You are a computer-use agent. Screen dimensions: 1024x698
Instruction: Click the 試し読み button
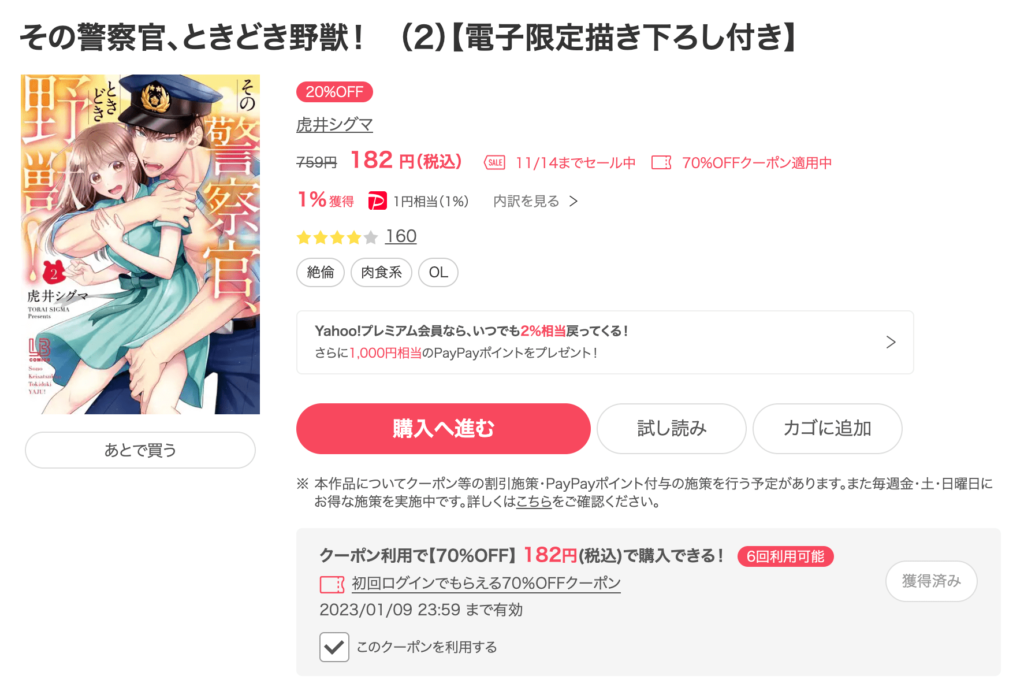tap(671, 428)
